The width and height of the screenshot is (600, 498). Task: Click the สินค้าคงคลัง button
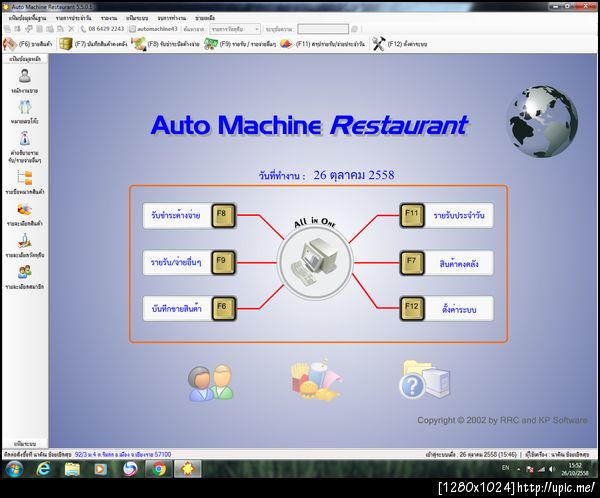pos(459,263)
